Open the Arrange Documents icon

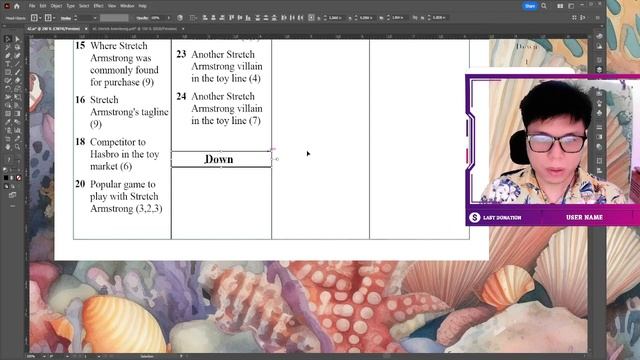coord(560,6)
